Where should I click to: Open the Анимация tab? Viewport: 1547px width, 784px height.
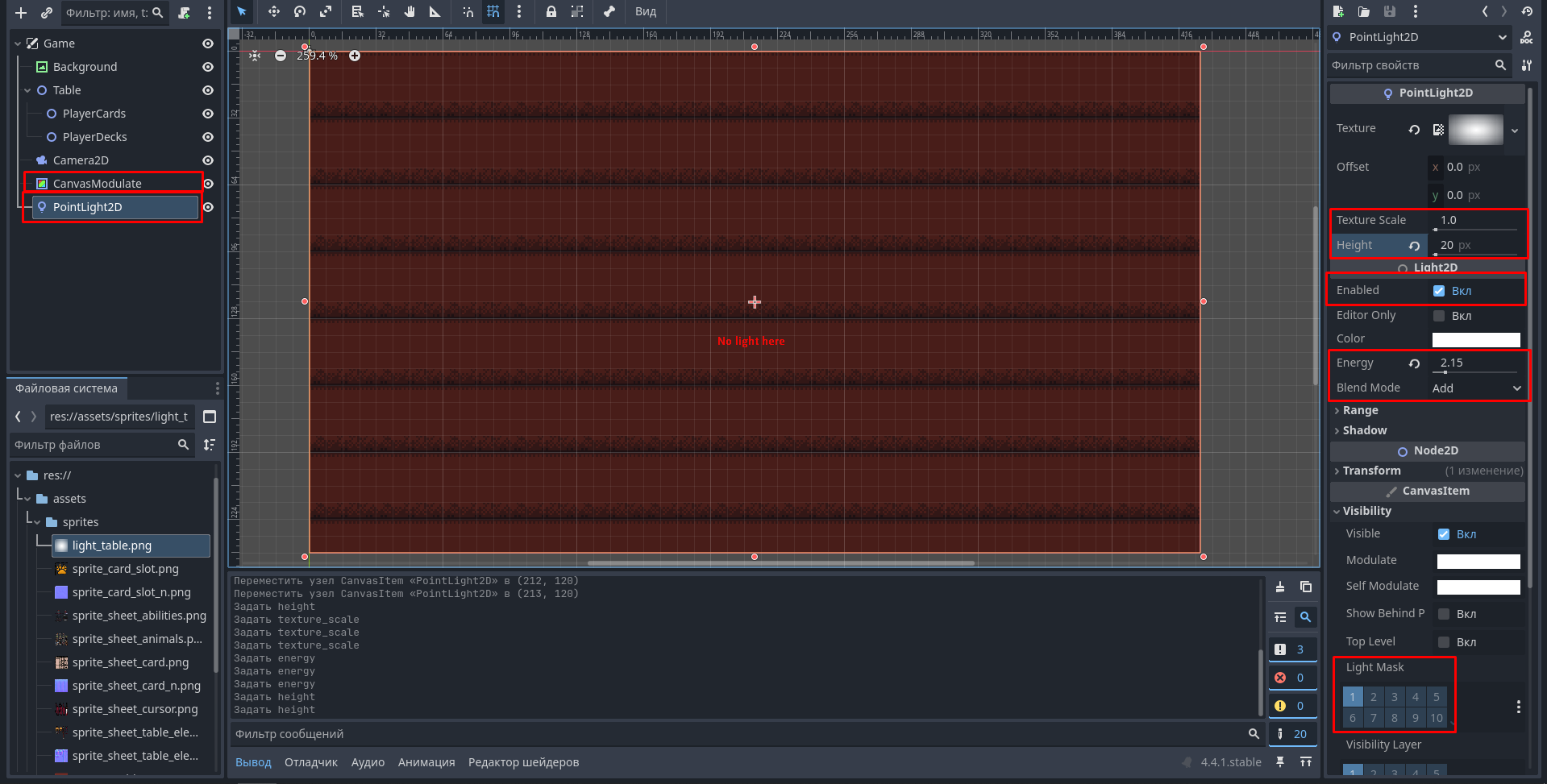coord(426,762)
